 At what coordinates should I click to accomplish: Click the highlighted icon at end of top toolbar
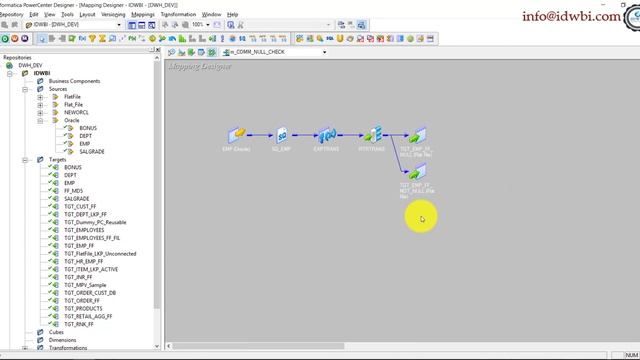(x=361, y=25)
